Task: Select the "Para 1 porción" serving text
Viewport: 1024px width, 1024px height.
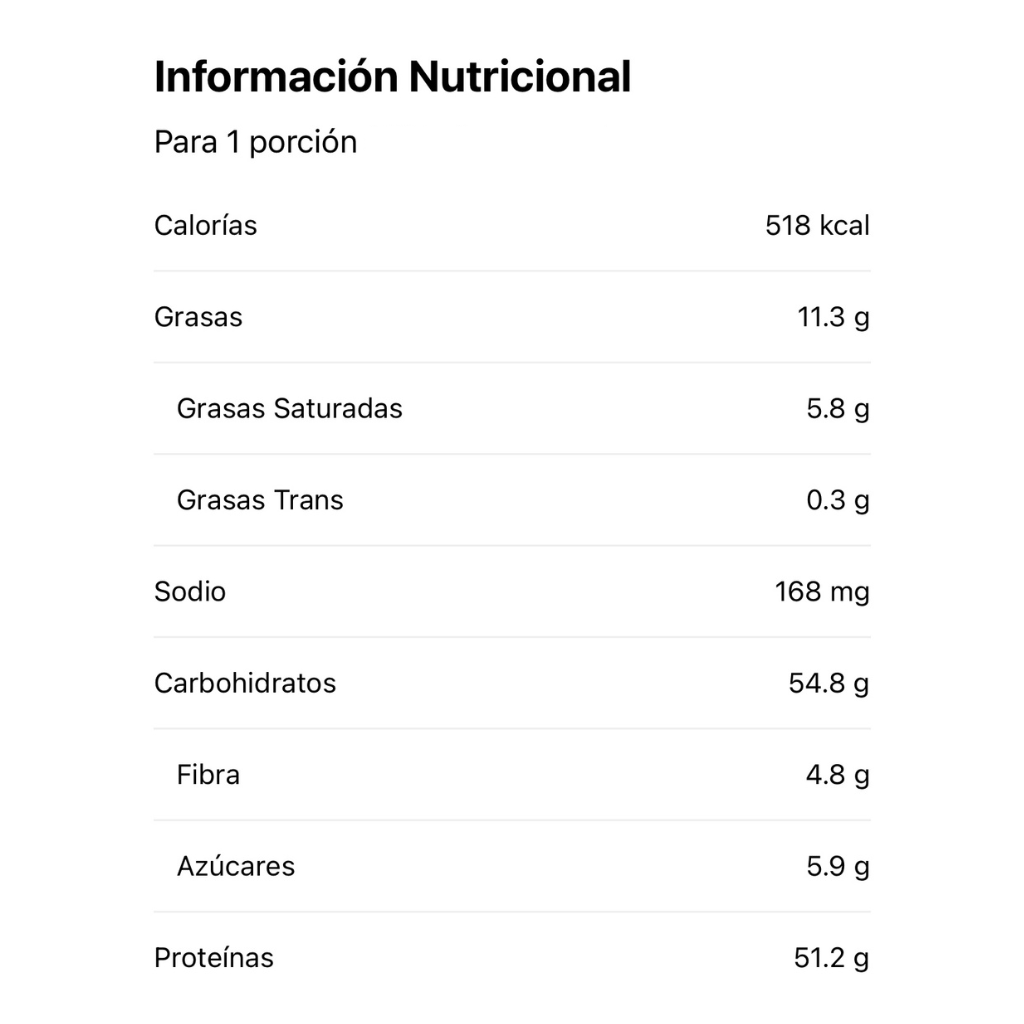Action: coord(255,142)
